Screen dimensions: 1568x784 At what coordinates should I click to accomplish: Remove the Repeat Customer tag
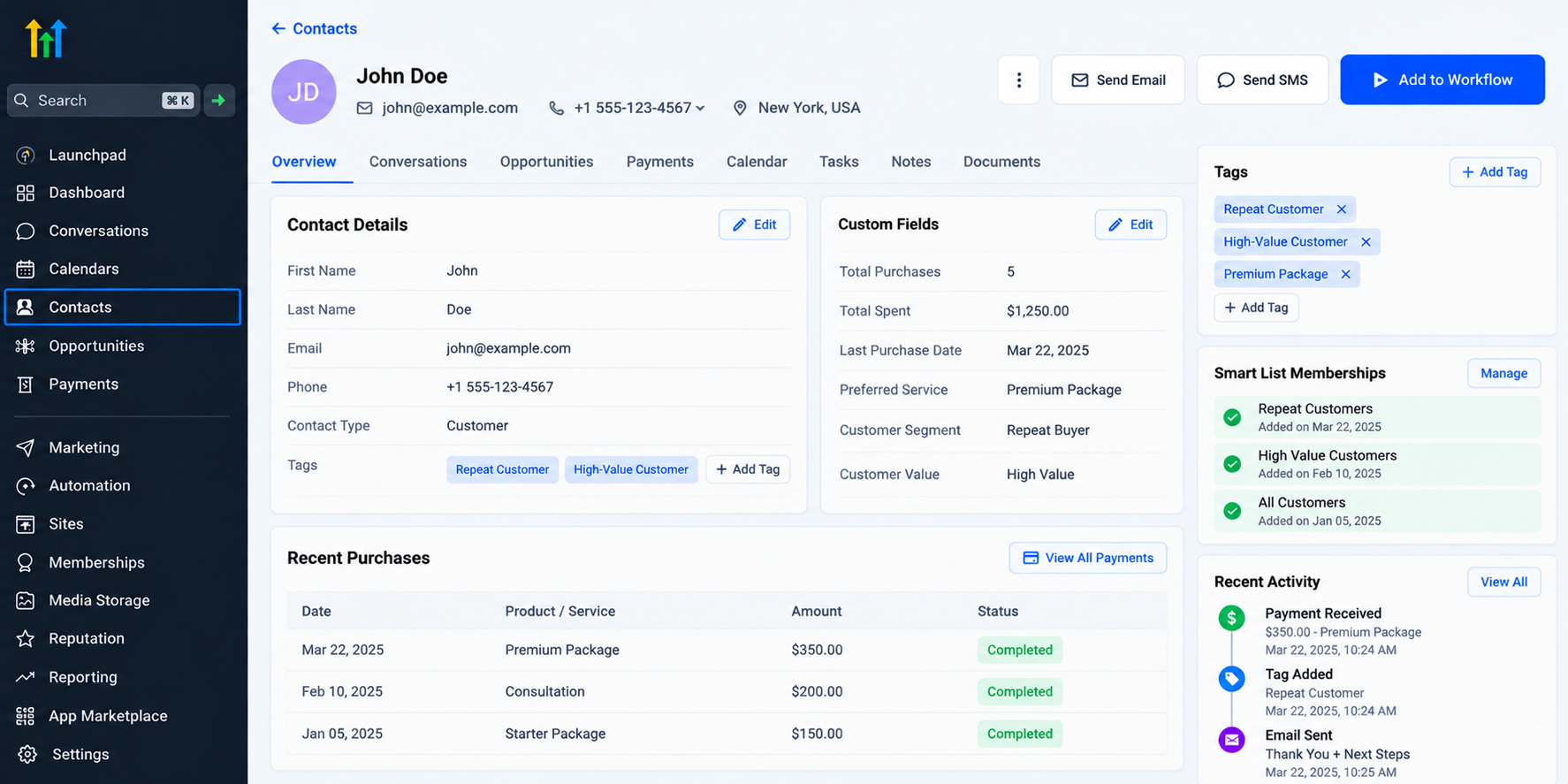(x=1342, y=209)
